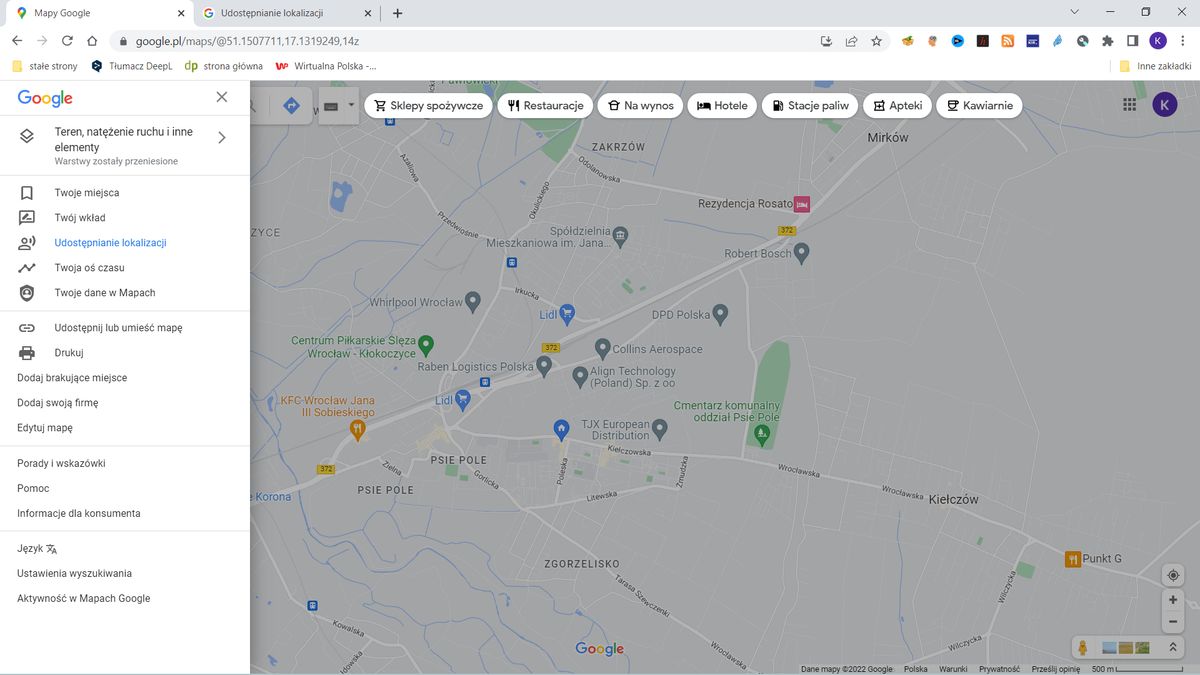Select Udostępnianie lokalizacji in the sidebar menu
Viewport: 1200px width, 675px height.
click(112, 242)
